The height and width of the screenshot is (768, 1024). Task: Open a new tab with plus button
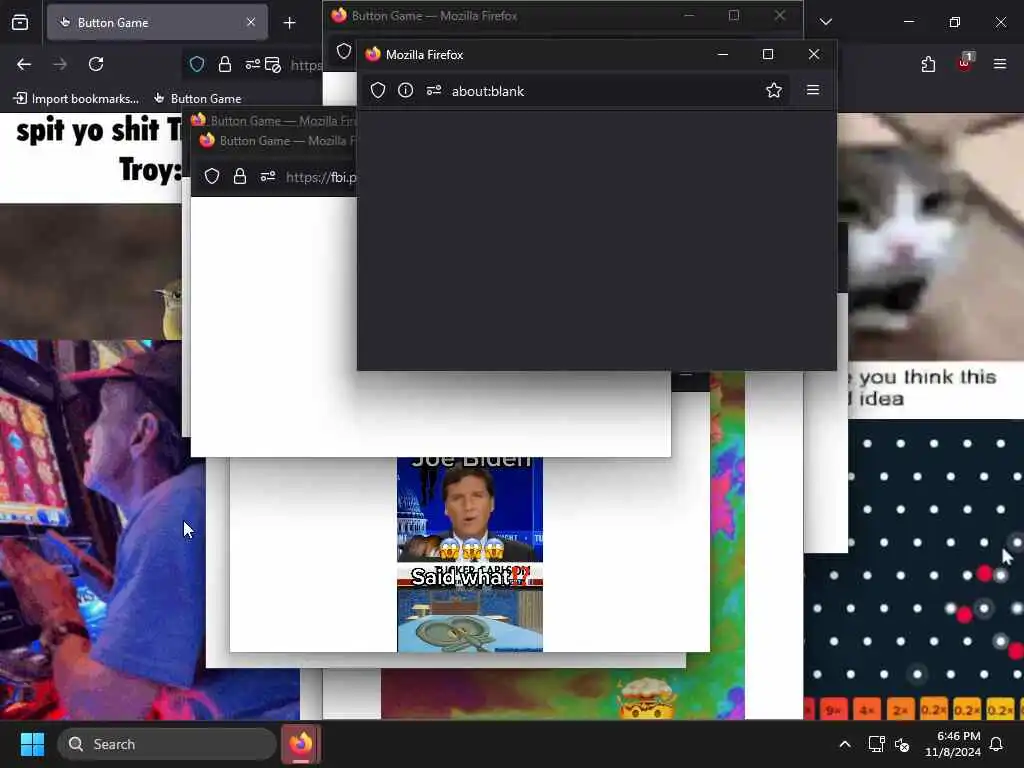289,23
